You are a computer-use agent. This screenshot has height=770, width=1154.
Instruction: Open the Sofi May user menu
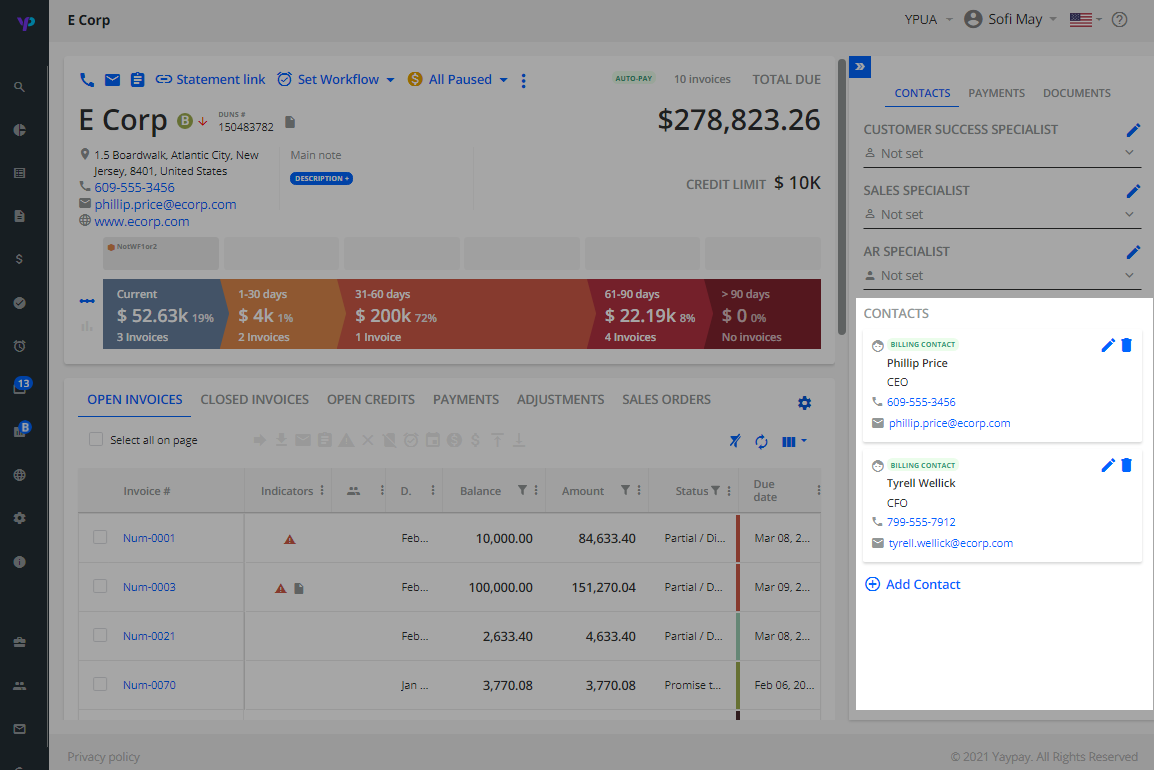point(1010,19)
